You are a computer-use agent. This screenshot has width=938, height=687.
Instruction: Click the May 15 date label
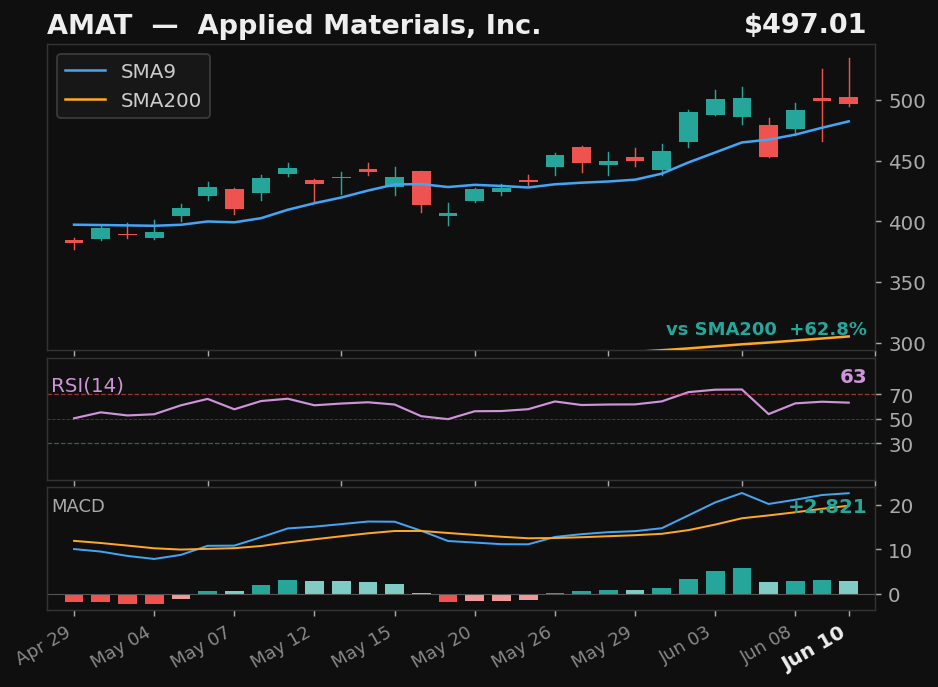point(363,647)
